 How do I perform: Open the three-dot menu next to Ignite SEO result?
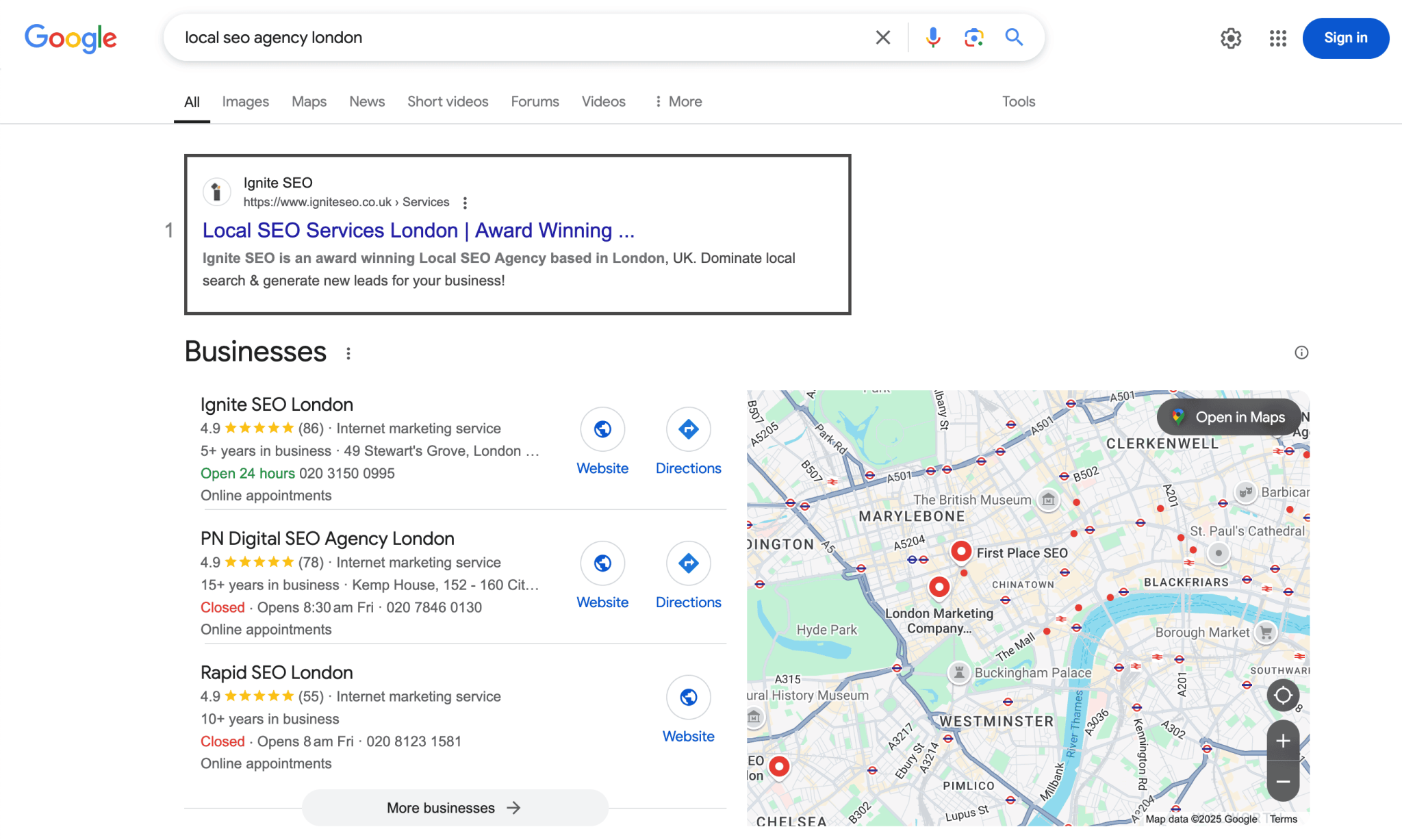[465, 202]
